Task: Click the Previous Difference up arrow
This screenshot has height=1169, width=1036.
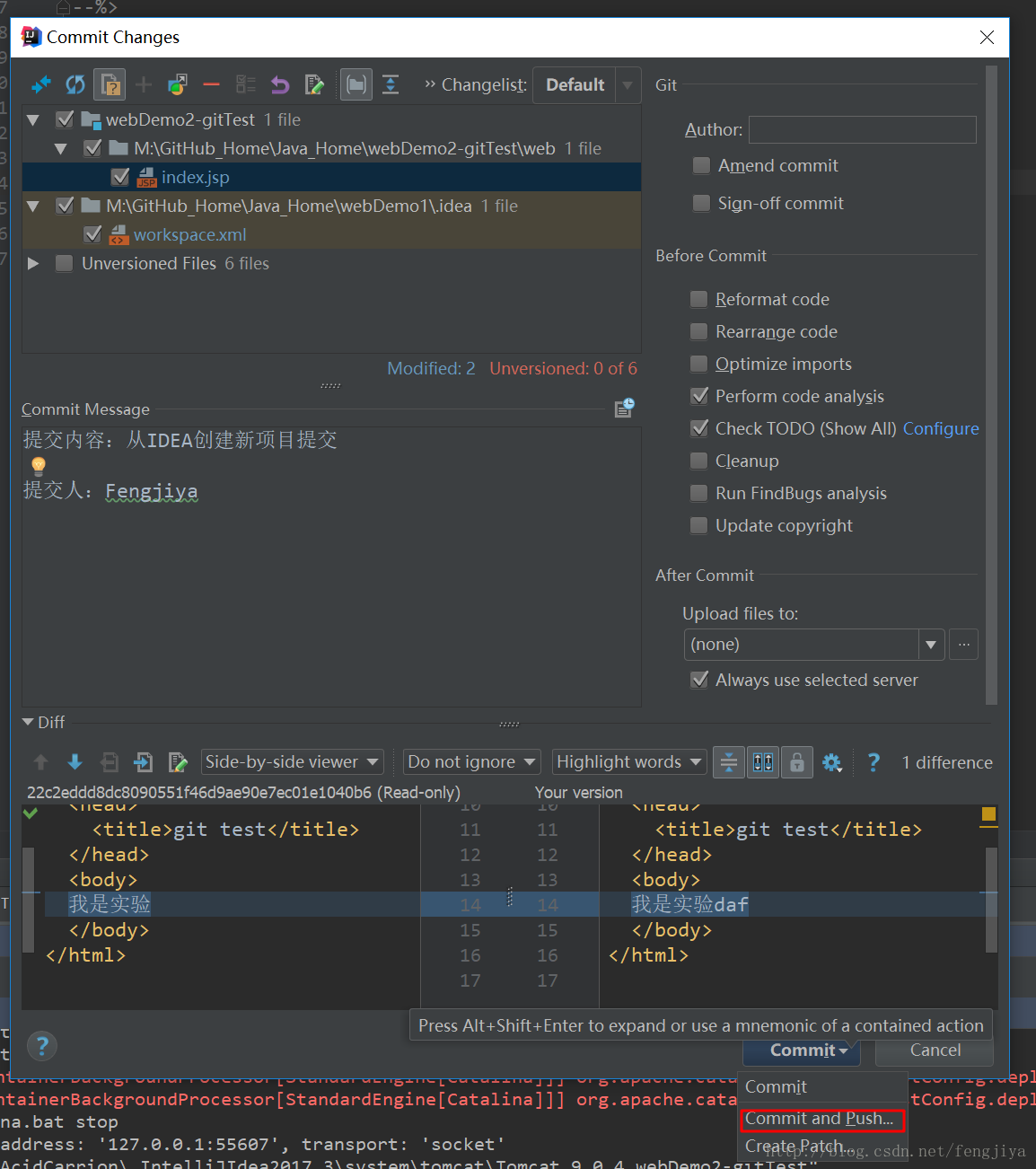Action: 40,762
